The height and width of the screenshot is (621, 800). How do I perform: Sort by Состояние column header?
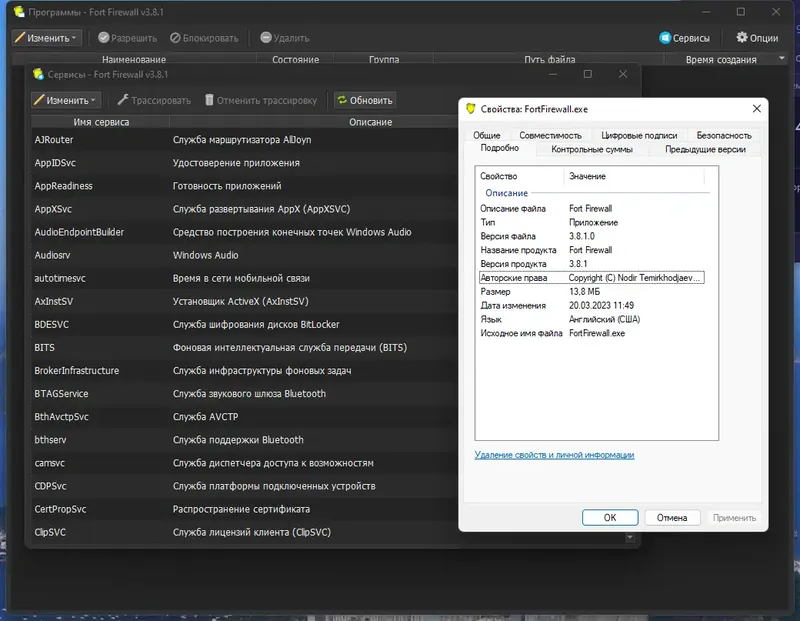point(295,59)
